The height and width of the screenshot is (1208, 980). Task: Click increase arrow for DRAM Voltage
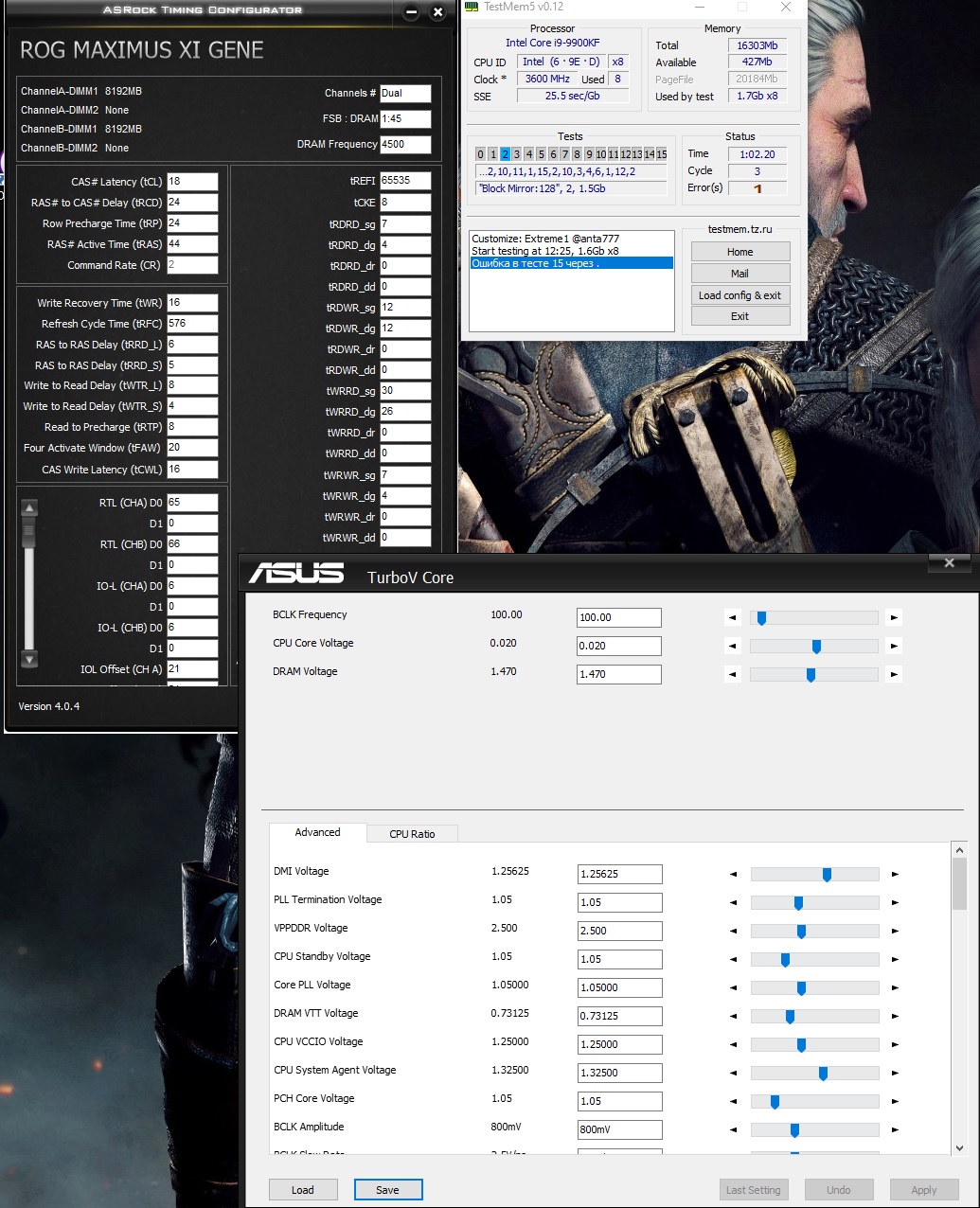pyautogui.click(x=894, y=674)
